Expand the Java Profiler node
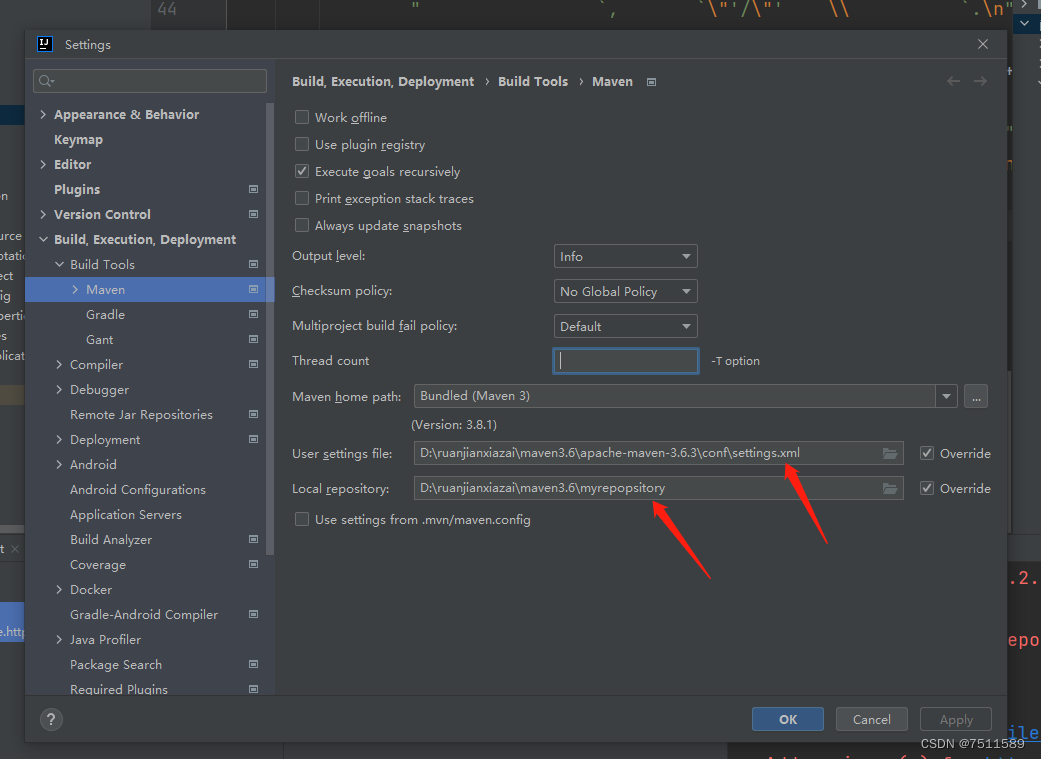 59,639
